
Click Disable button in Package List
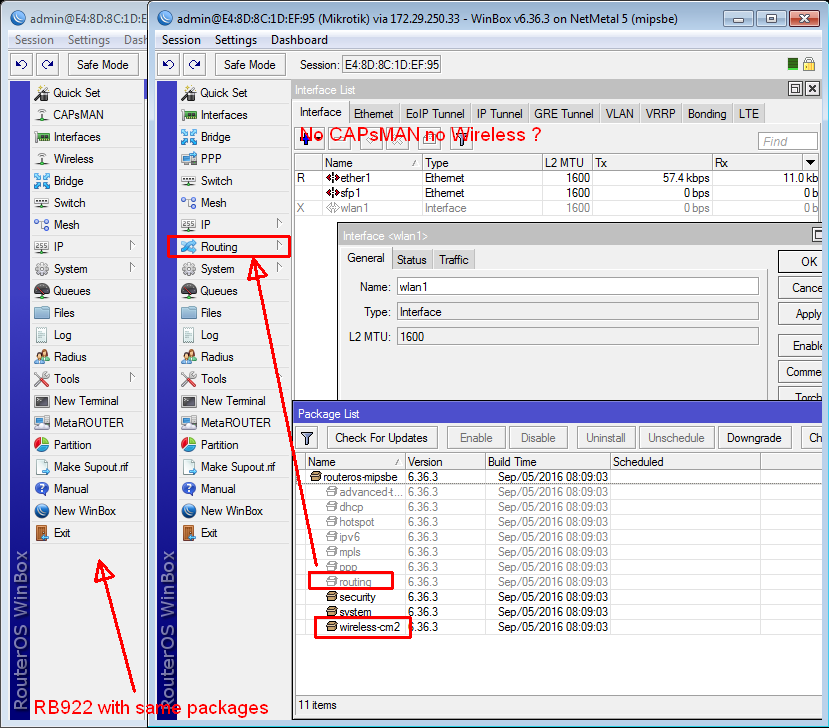(x=538, y=438)
